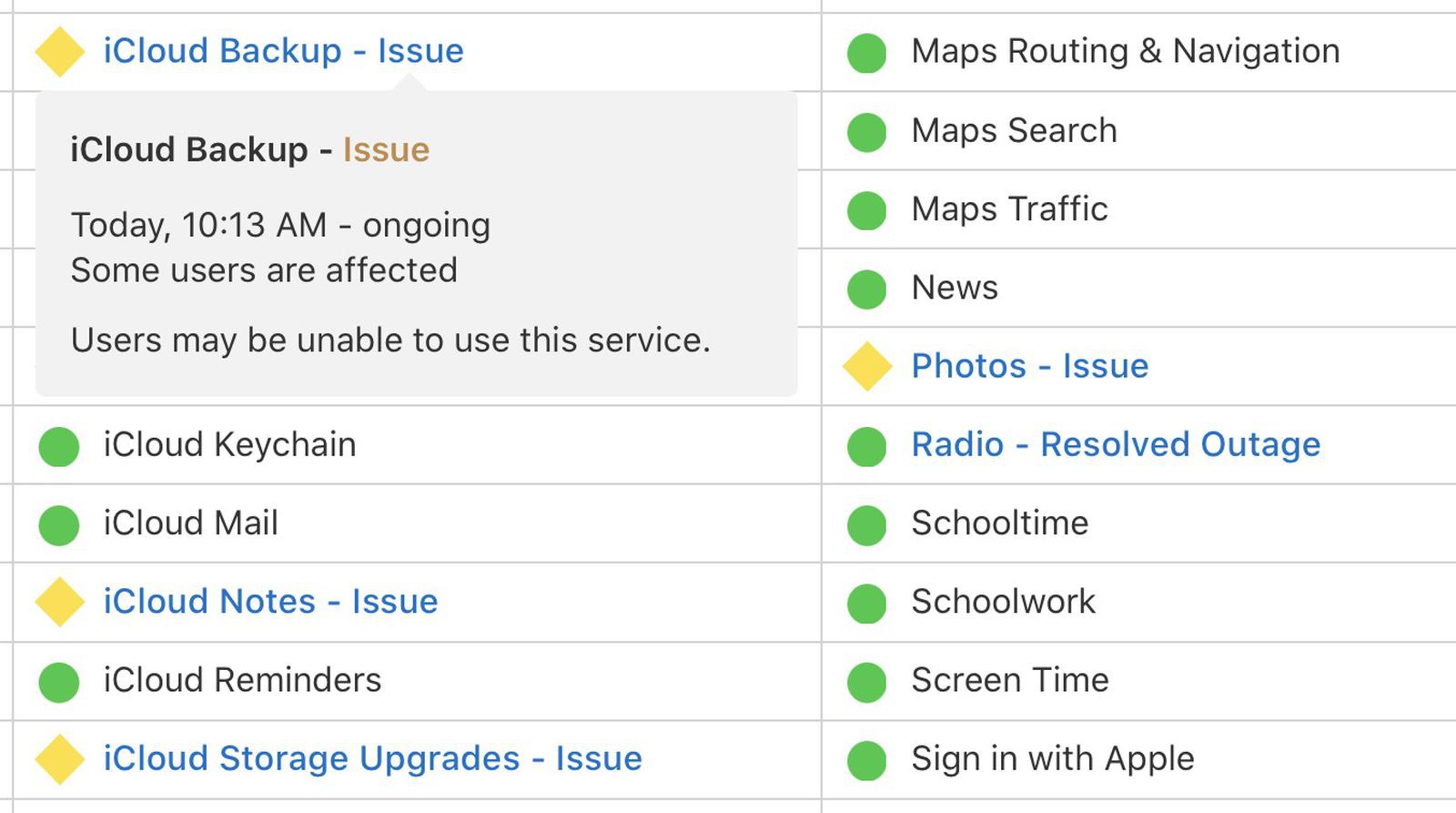Click the green dot beside iCloud Mail
1456x813 pixels.
[x=59, y=525]
